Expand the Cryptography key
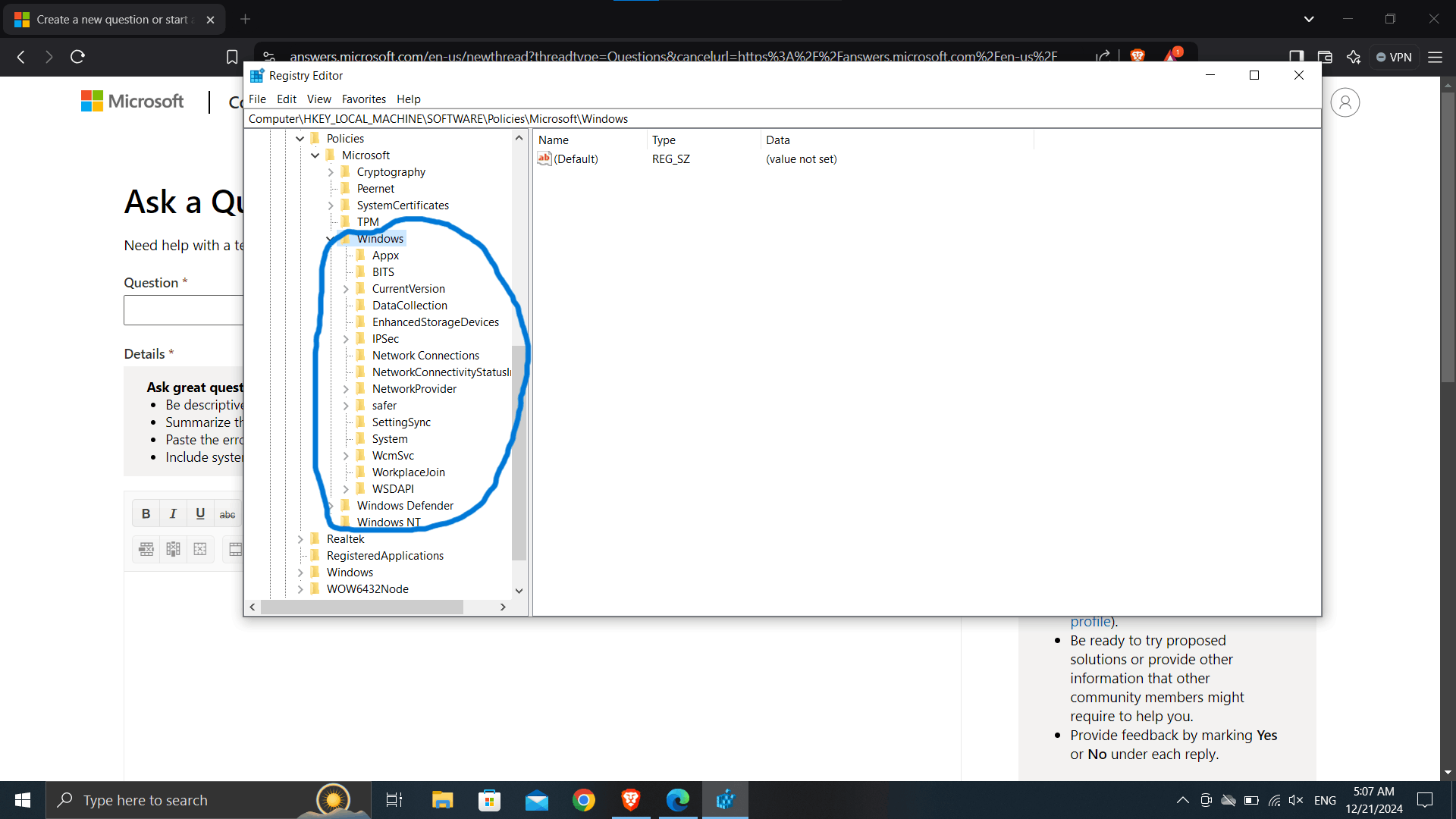The height and width of the screenshot is (819, 1456). [x=331, y=172]
